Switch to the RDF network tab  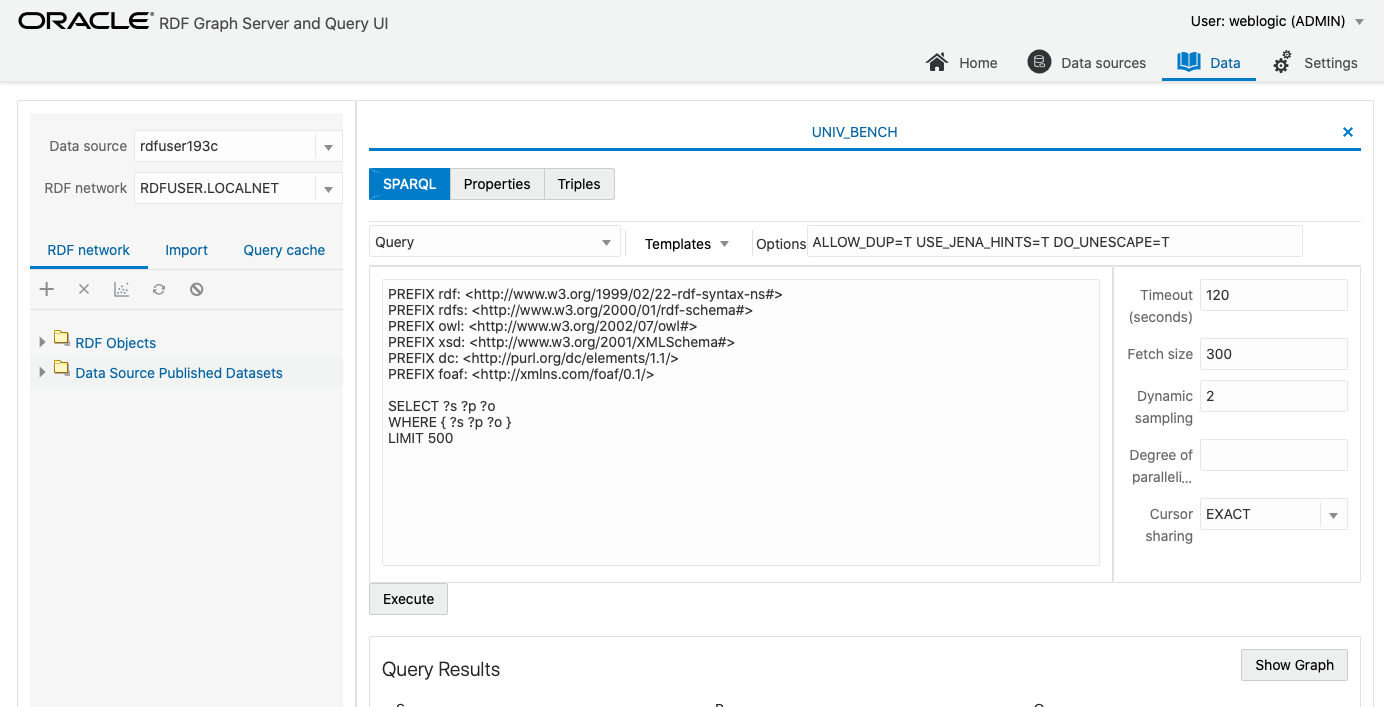(x=89, y=250)
